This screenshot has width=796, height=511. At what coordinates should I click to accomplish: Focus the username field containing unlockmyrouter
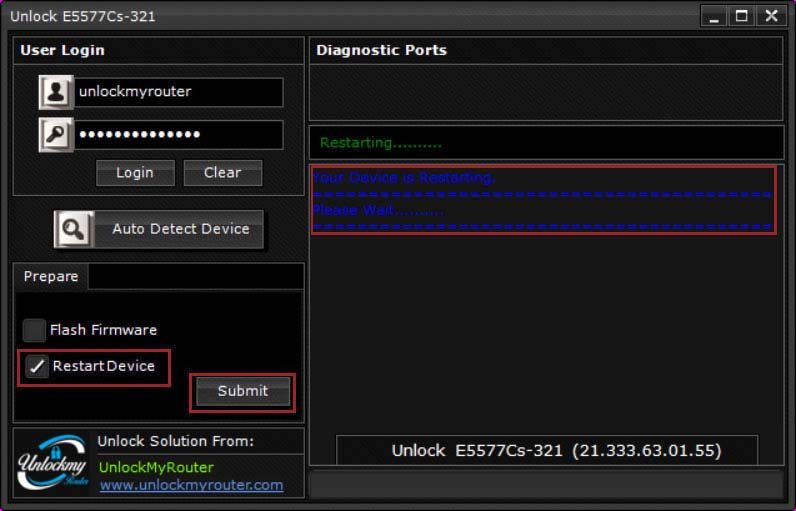coord(179,92)
